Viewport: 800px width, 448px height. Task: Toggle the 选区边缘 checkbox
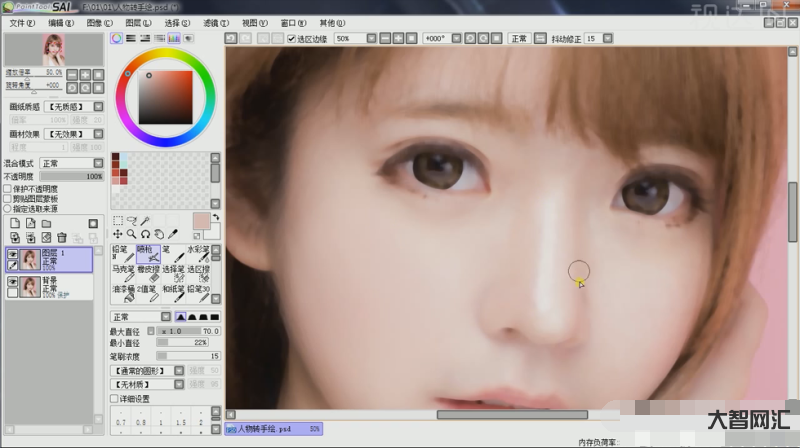coord(291,38)
